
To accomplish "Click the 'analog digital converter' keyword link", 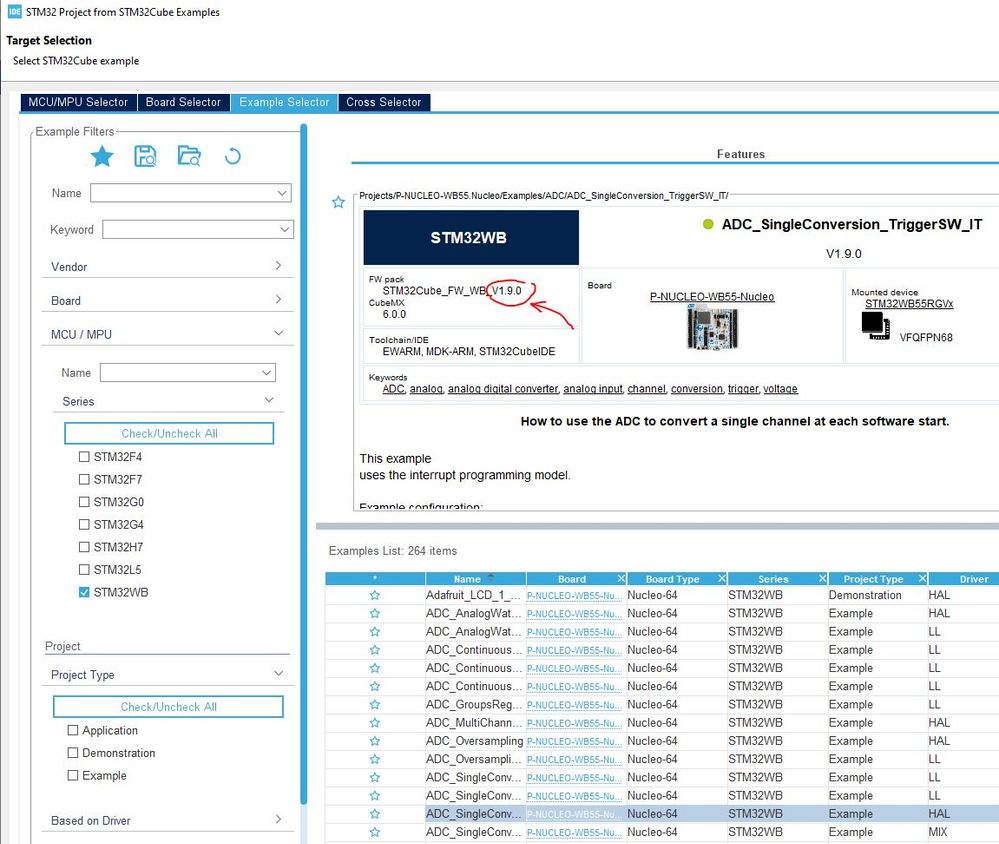I will (503, 389).
